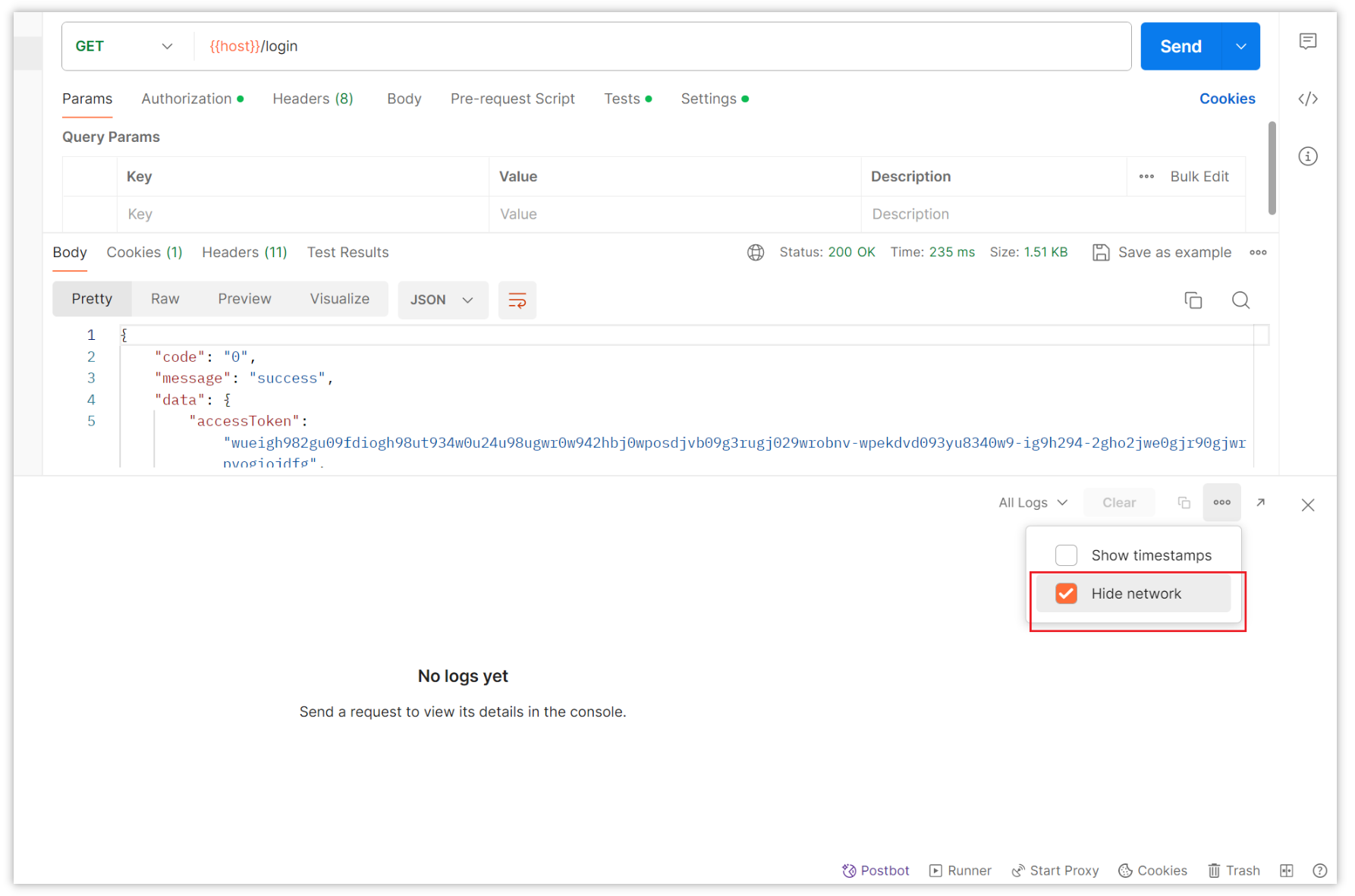Open query params column options dots
Viewport: 1355px width, 896px height.
pyautogui.click(x=1146, y=177)
